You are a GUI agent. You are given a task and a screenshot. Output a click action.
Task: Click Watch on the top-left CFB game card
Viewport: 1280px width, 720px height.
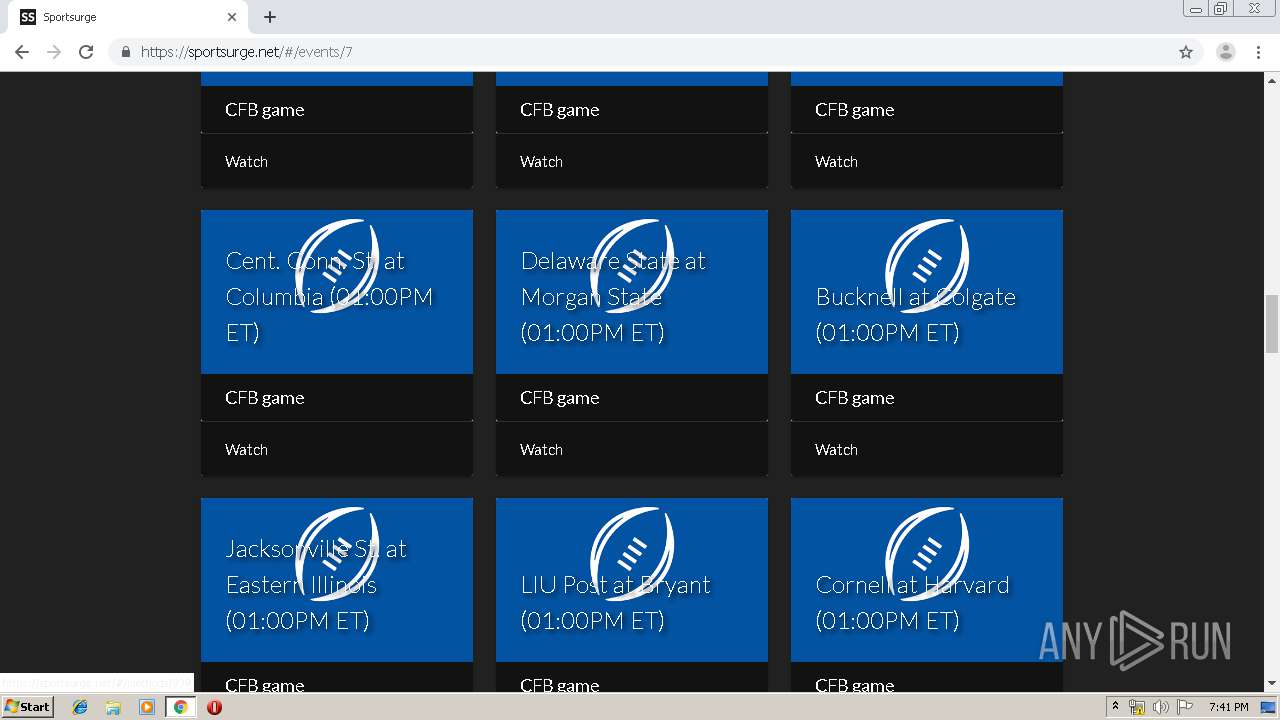(246, 162)
